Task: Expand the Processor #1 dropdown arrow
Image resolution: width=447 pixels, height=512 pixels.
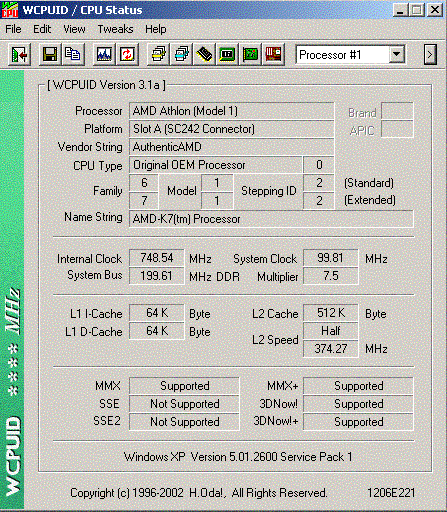Action: coord(397,54)
